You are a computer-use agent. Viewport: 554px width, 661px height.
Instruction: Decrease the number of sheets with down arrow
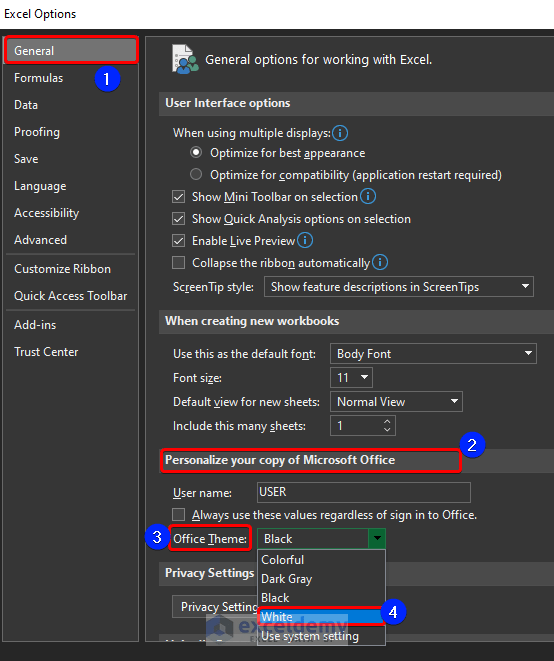(387, 430)
